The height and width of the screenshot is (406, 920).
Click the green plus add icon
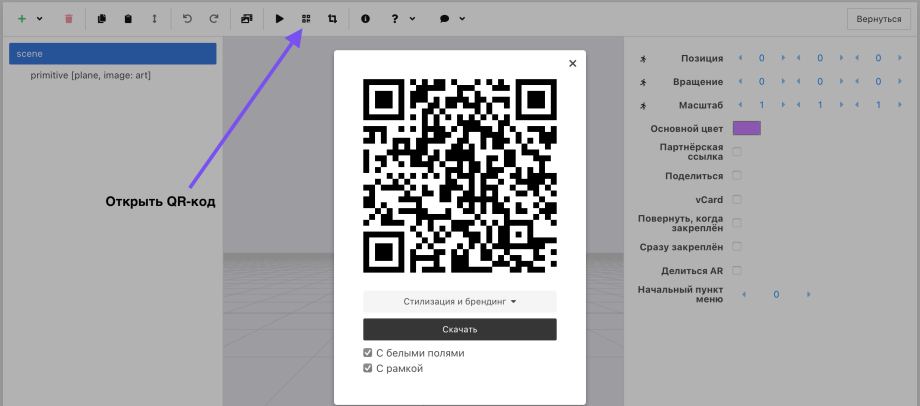click(23, 18)
